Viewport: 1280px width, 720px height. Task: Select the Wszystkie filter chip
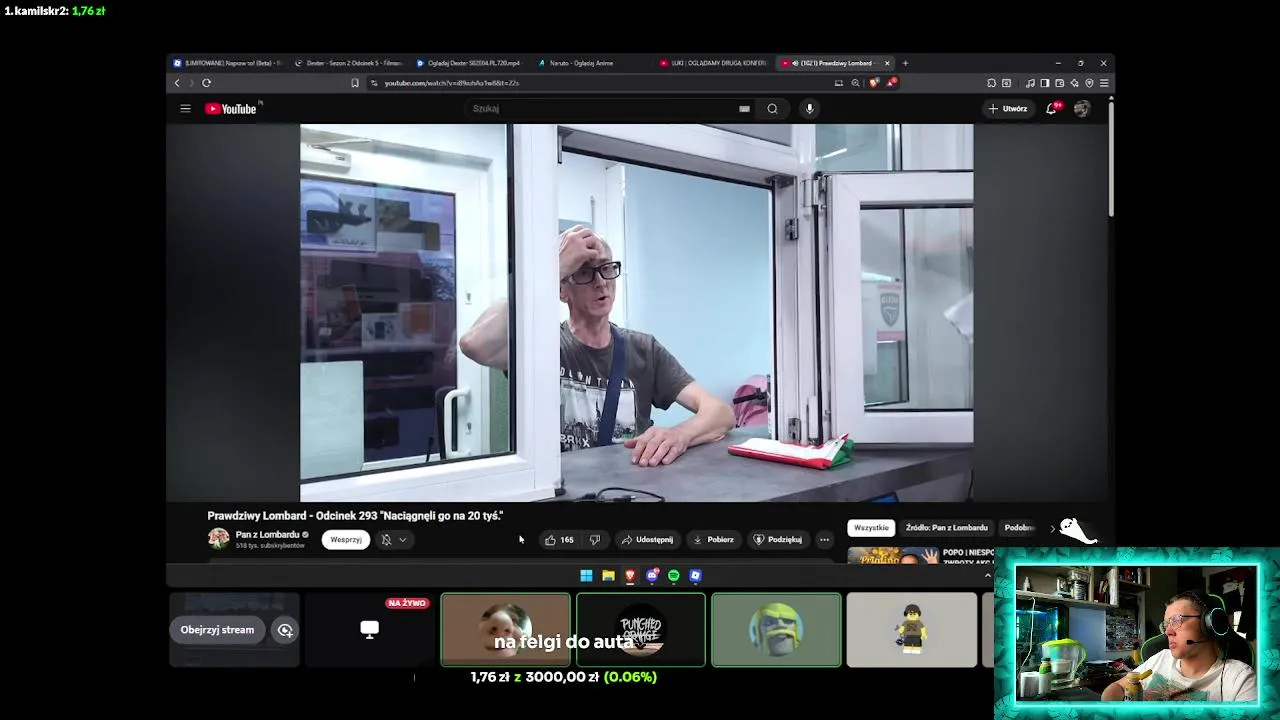pyautogui.click(x=871, y=528)
